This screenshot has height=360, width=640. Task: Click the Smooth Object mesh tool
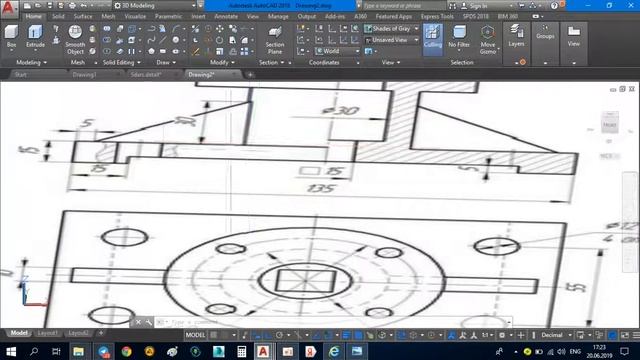(x=75, y=40)
